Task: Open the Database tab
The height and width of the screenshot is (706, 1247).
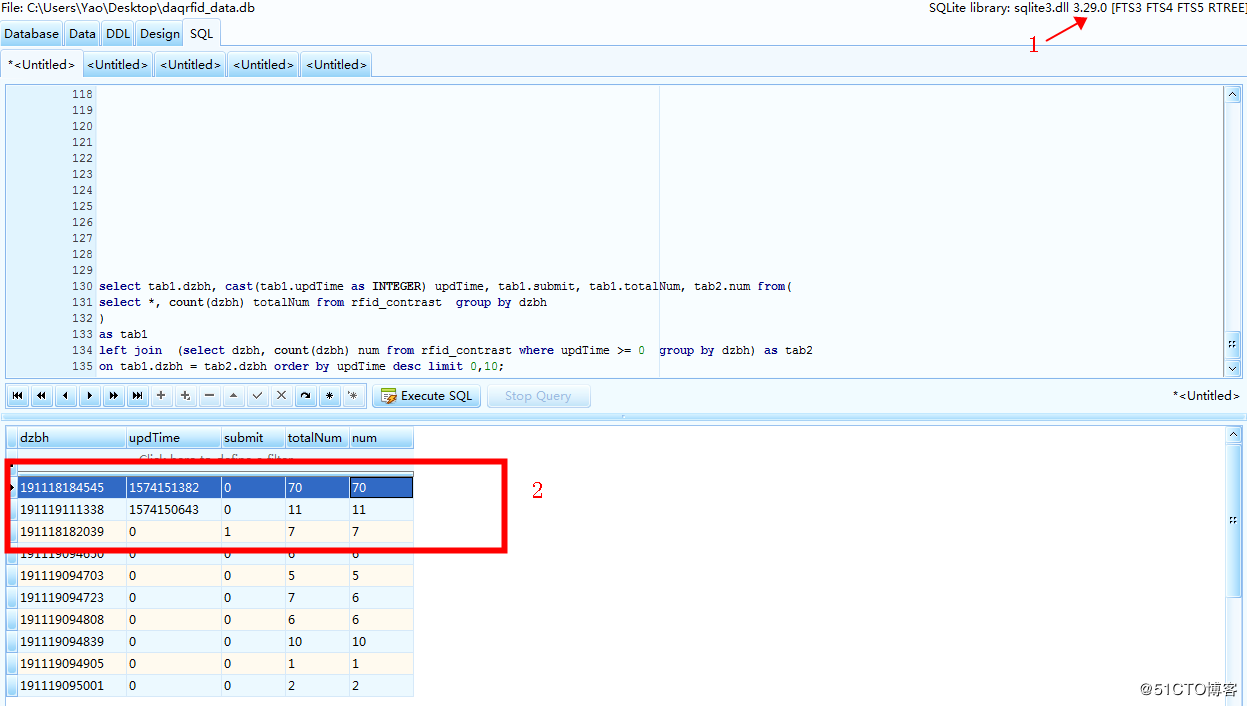Action: click(32, 33)
